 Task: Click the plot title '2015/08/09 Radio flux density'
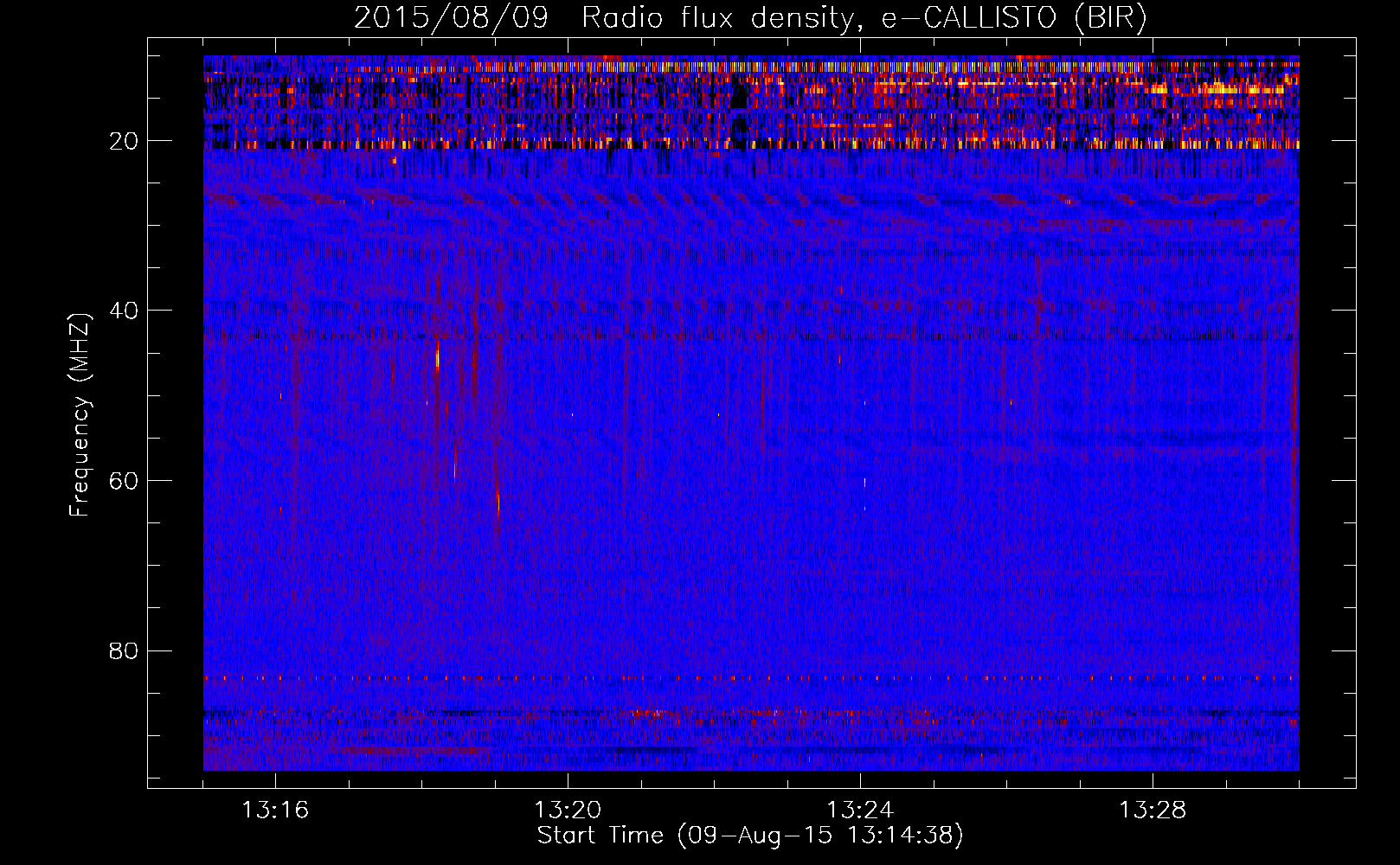coord(750,18)
